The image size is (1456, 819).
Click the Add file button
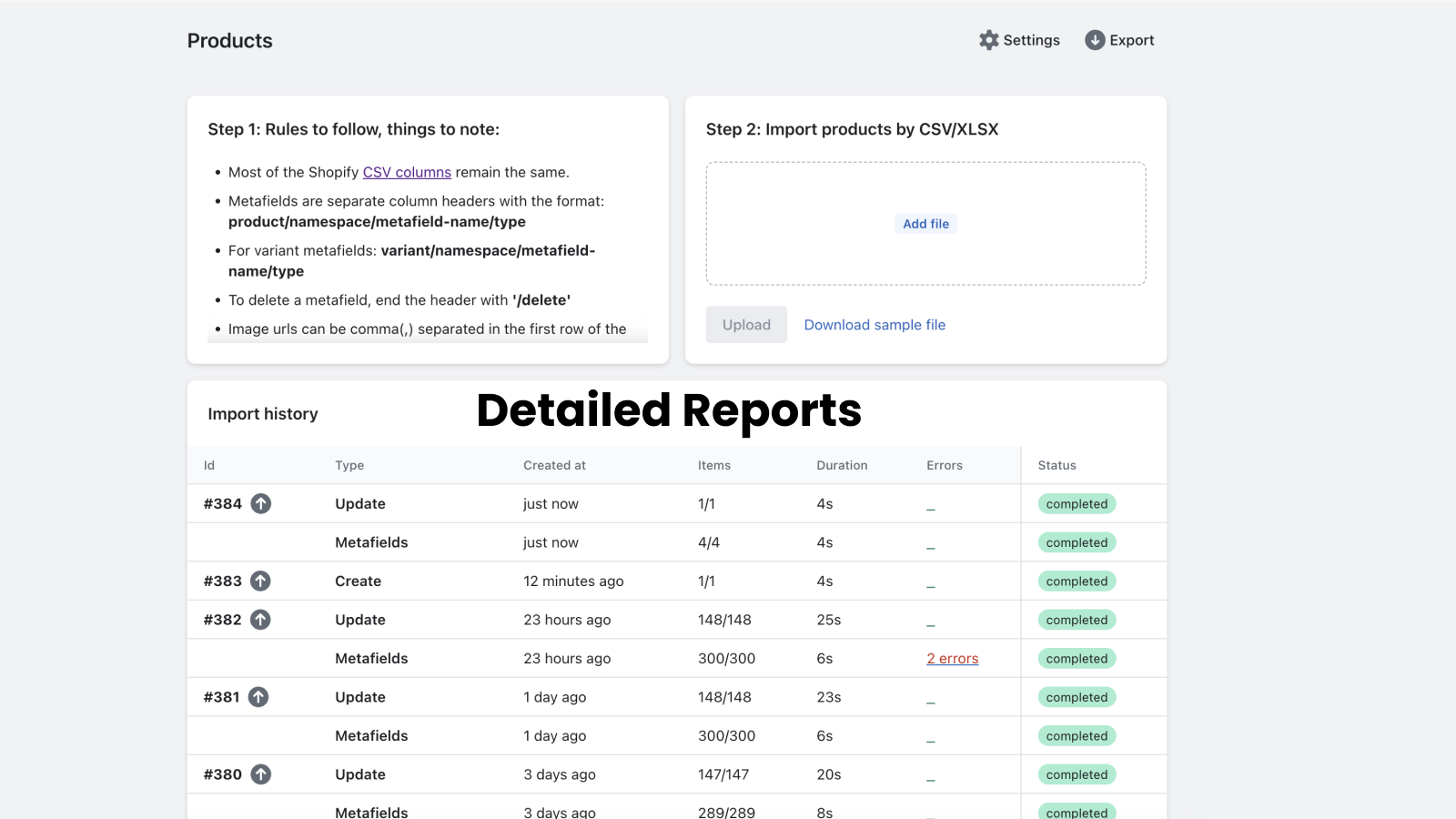tap(925, 223)
